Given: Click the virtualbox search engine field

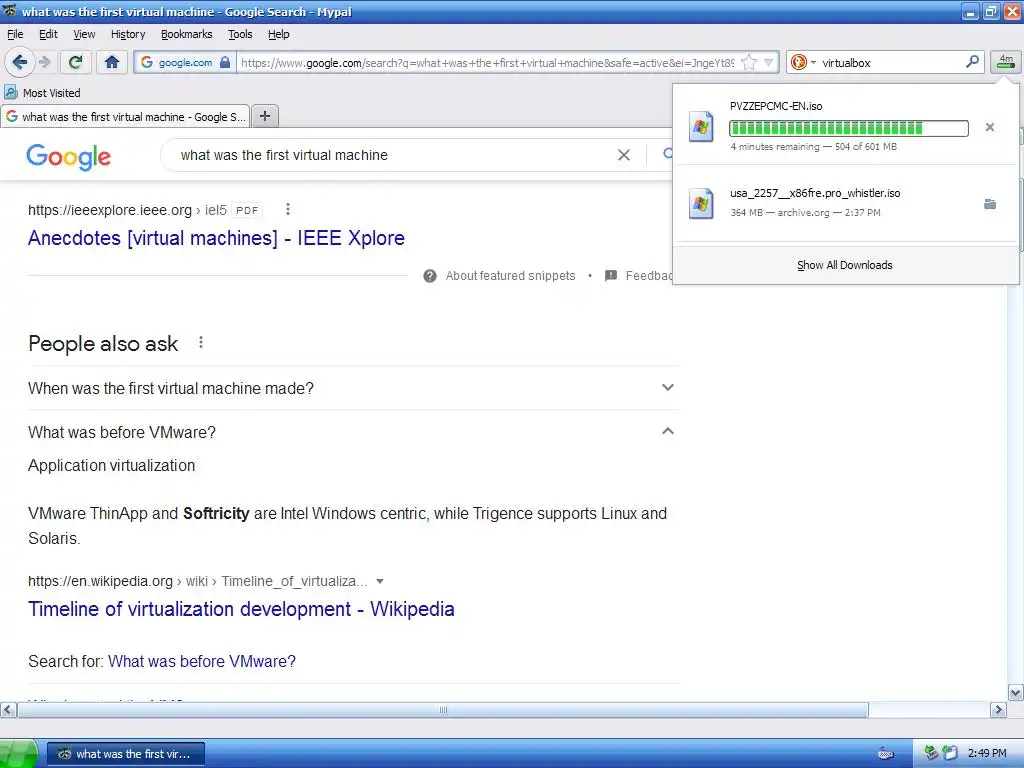Looking at the screenshot, I should pyautogui.click(x=891, y=63).
